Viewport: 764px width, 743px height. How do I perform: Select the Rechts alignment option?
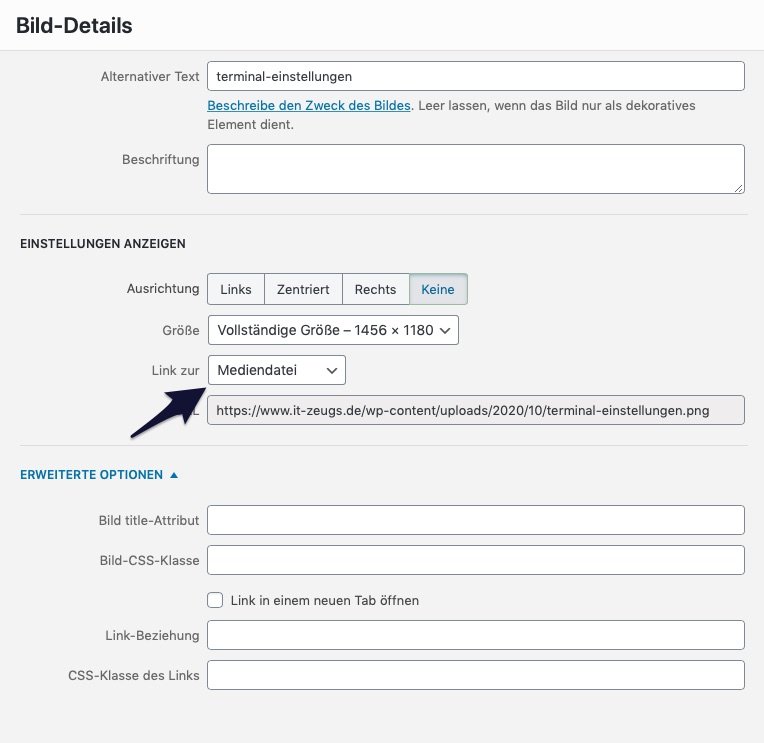(x=375, y=289)
